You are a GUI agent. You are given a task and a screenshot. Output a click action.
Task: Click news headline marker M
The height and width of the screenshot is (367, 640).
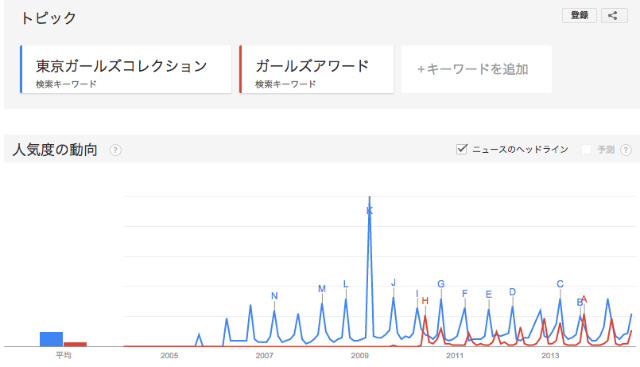tap(322, 289)
